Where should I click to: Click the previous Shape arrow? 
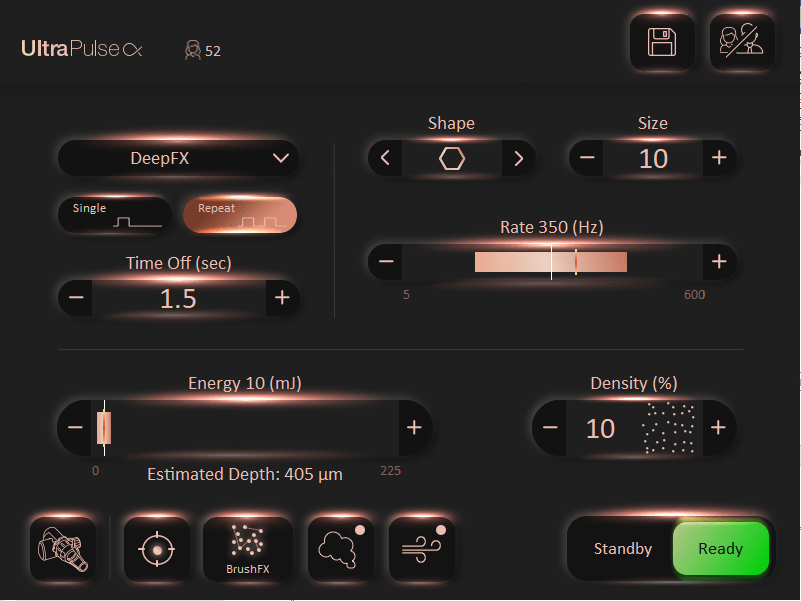click(x=385, y=157)
